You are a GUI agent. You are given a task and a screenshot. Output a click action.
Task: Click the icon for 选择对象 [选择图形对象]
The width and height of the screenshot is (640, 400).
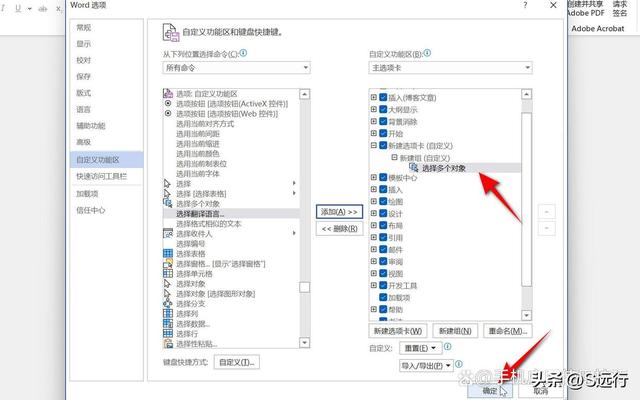[x=167, y=293]
